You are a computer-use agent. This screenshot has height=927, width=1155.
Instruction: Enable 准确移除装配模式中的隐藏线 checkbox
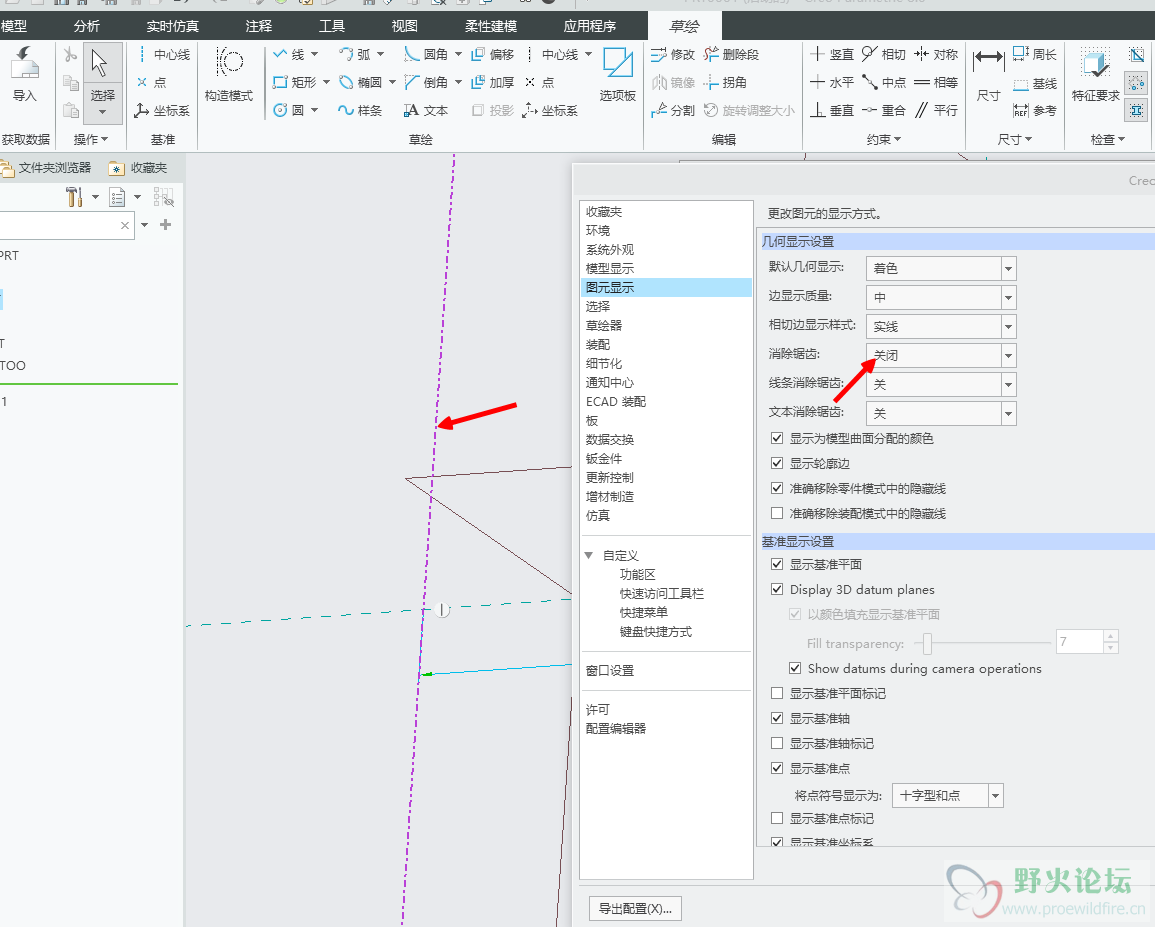click(x=776, y=514)
